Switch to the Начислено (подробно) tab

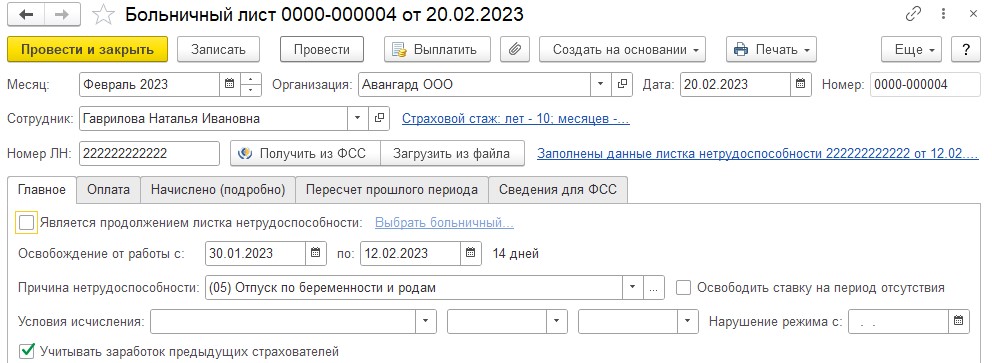(218, 190)
